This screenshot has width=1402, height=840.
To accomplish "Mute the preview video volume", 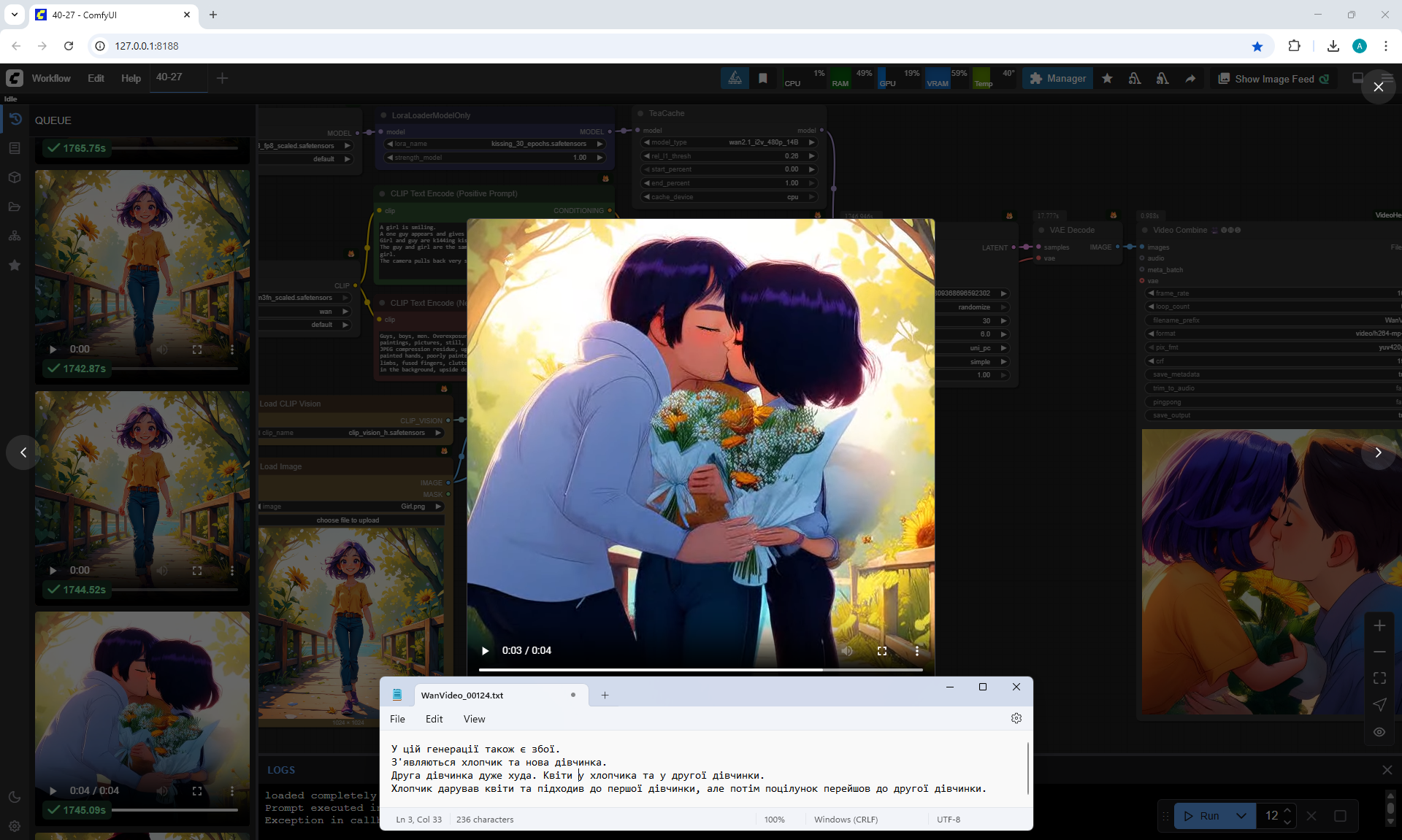I will [x=847, y=650].
